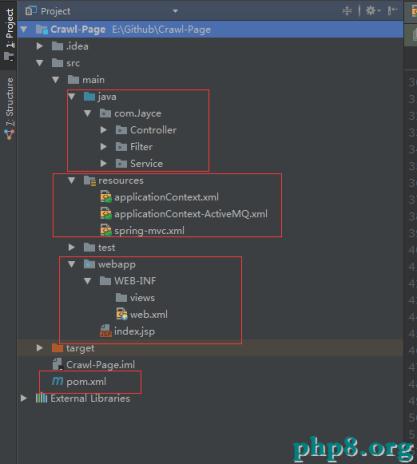Click the blue java source folder icon

coord(89,97)
